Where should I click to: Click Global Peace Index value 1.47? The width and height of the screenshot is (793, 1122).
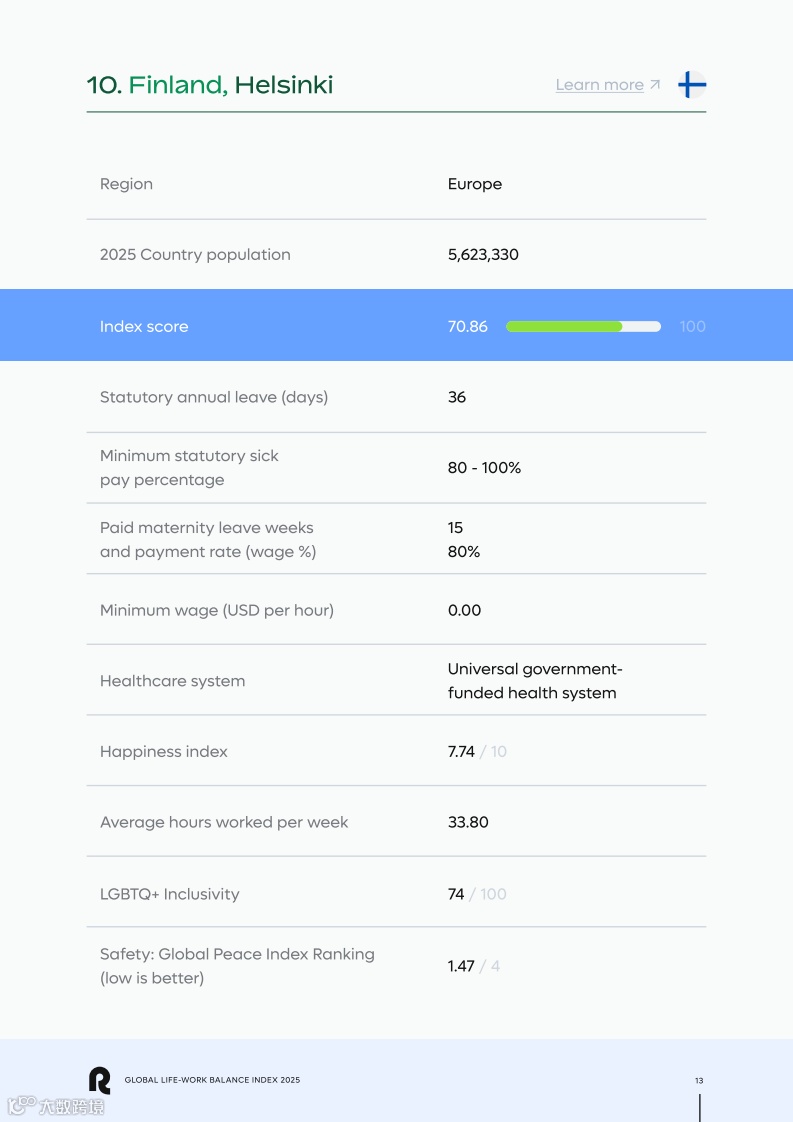click(x=461, y=966)
